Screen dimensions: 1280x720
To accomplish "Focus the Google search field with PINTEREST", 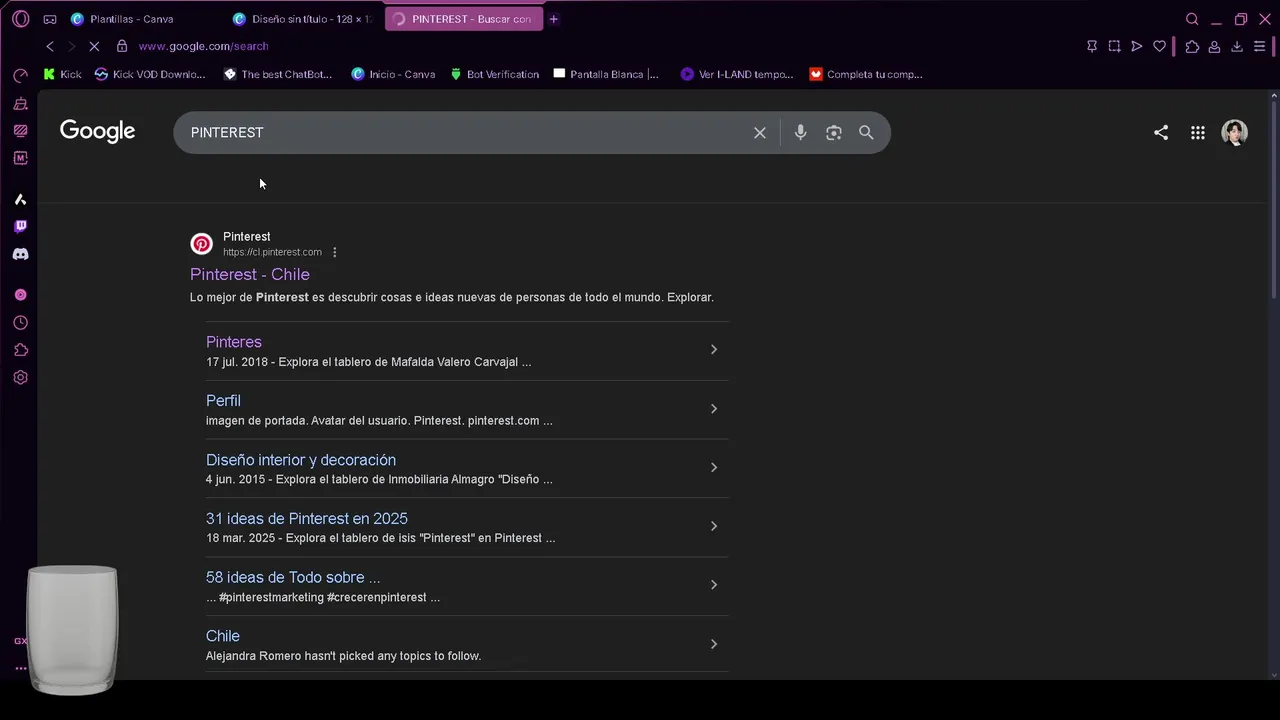I will pos(465,132).
